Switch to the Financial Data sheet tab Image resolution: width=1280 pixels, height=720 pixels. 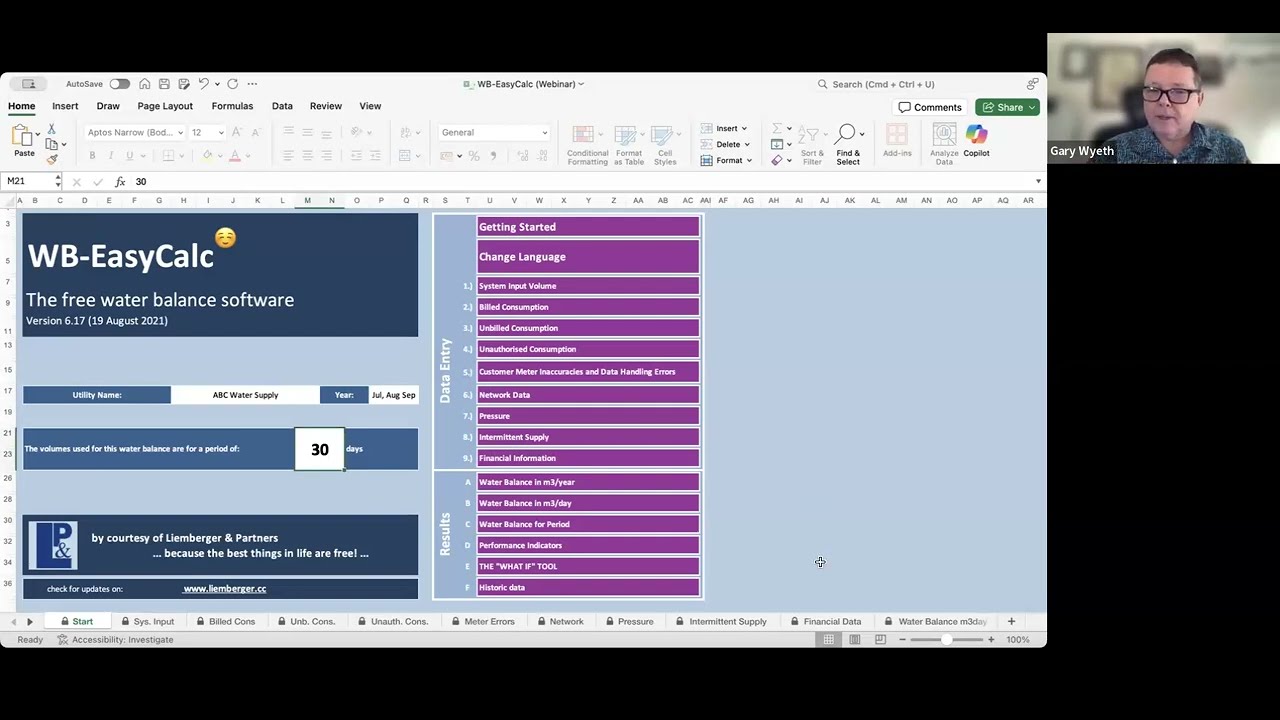(x=826, y=622)
